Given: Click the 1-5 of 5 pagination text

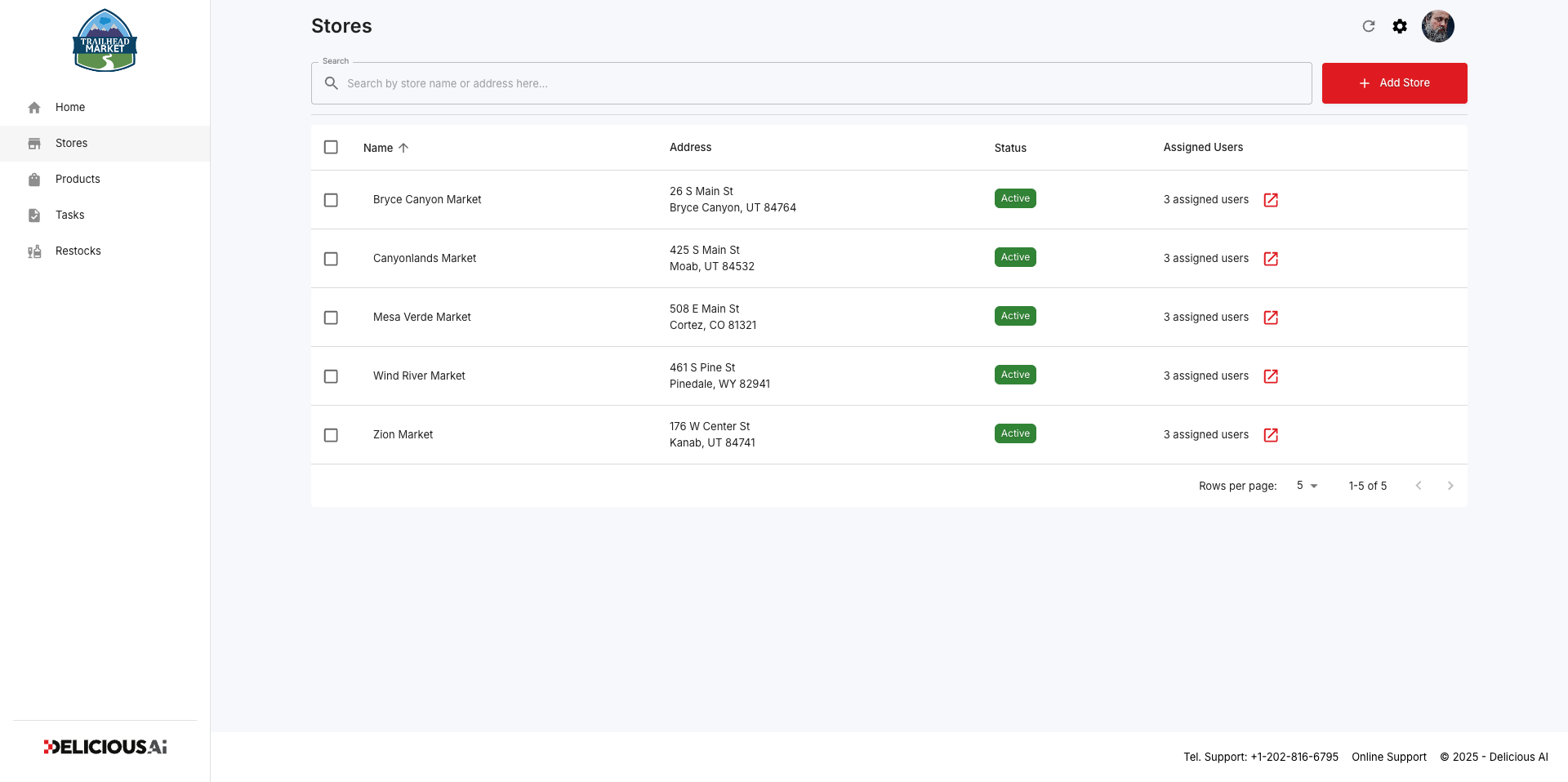Looking at the screenshot, I should [1368, 486].
